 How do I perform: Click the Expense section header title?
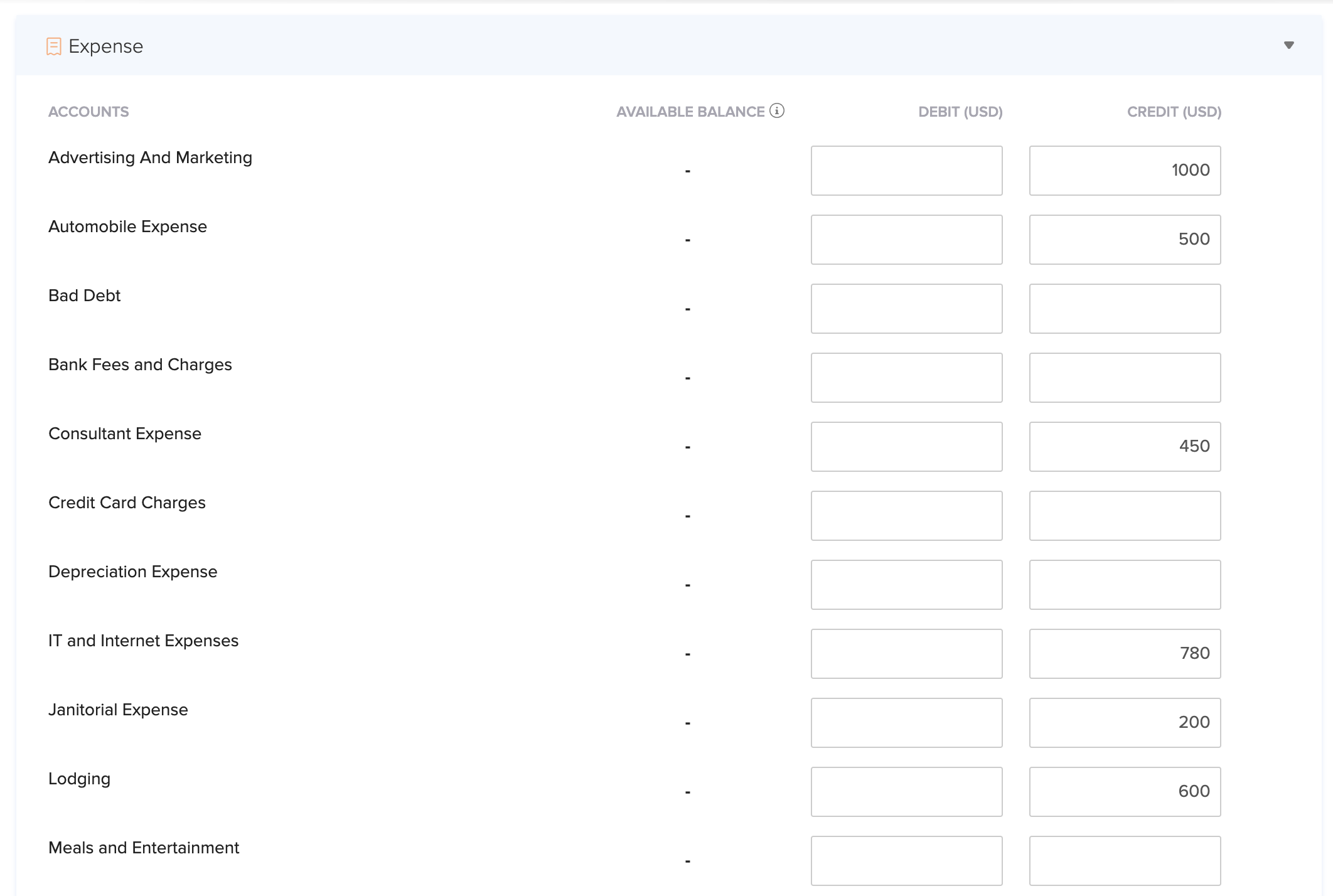pyautogui.click(x=105, y=46)
